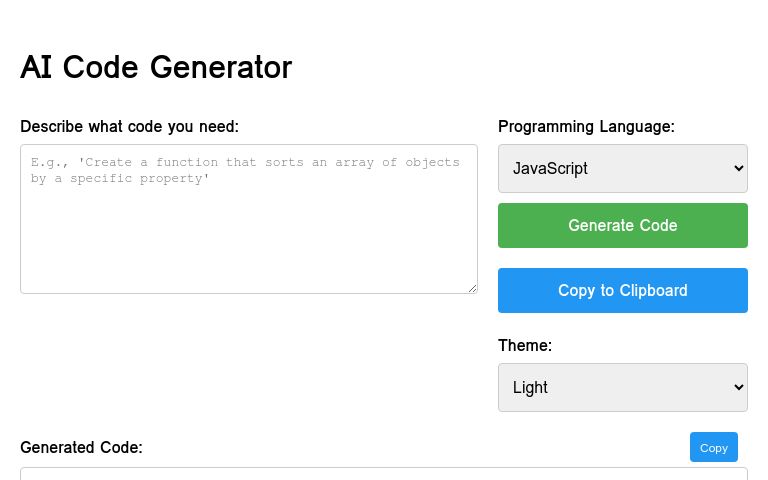Click small Copy button beside Generated Code
768x480 pixels.
point(713,447)
